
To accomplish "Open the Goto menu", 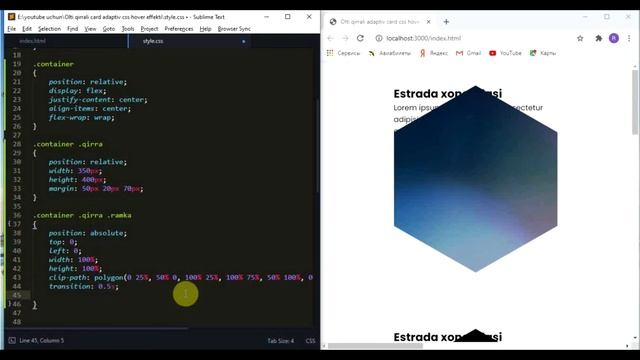I will [x=109, y=29].
